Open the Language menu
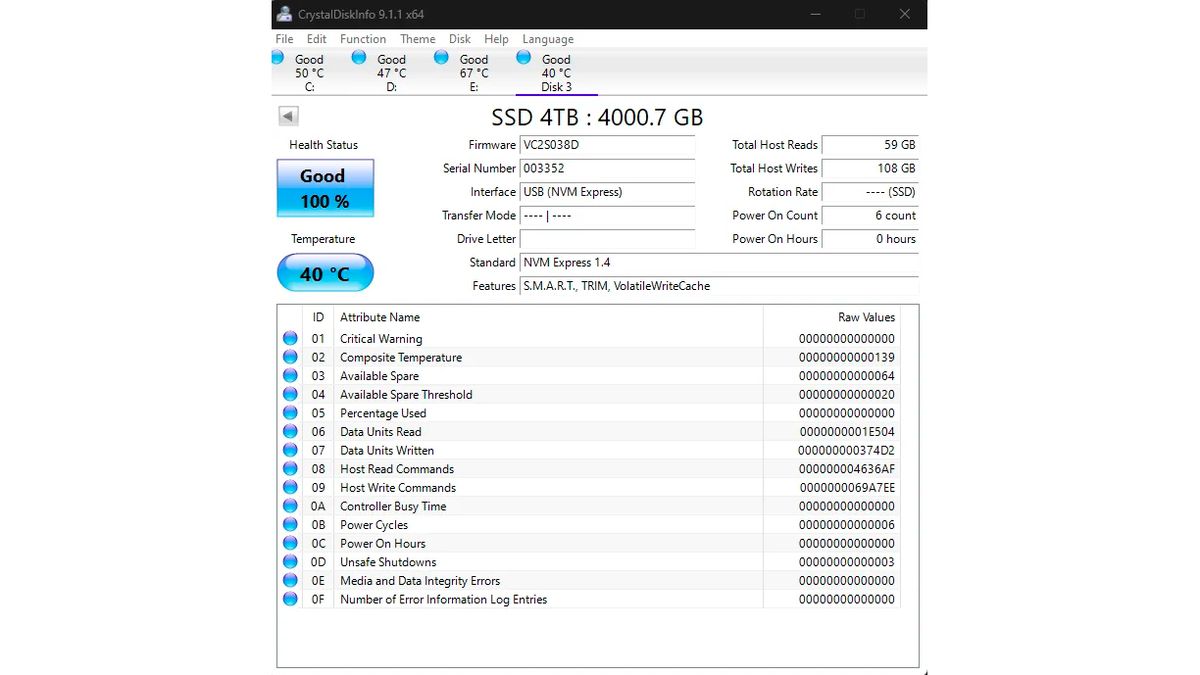The image size is (1200, 675). click(548, 39)
